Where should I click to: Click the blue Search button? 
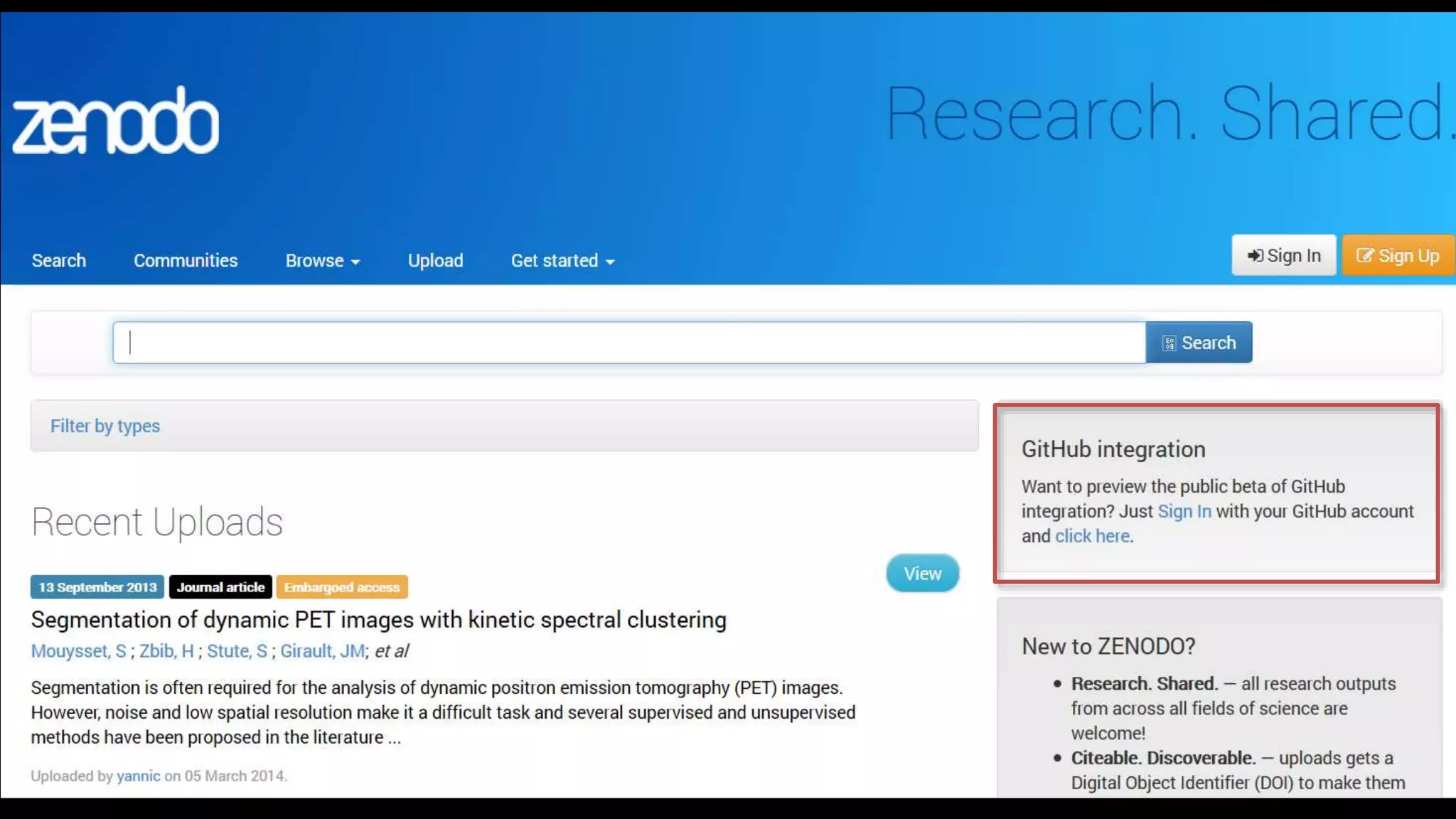click(1199, 343)
